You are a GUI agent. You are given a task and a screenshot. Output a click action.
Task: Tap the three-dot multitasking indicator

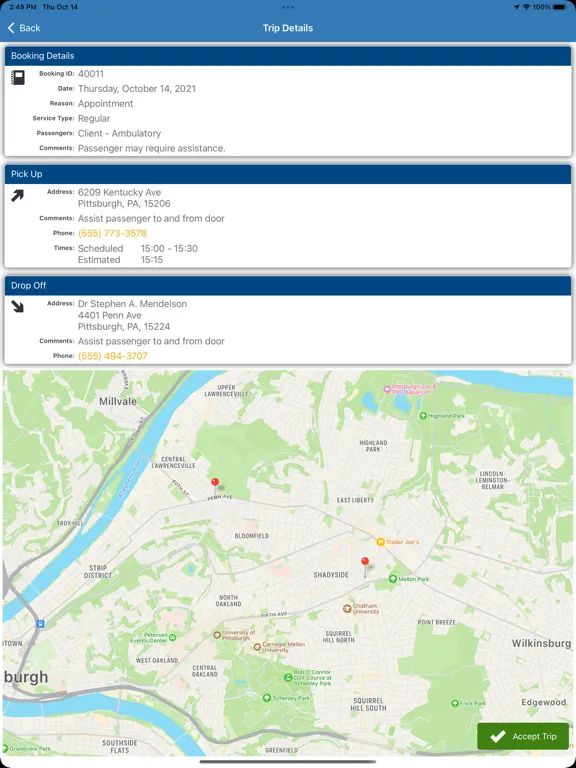coord(288,7)
